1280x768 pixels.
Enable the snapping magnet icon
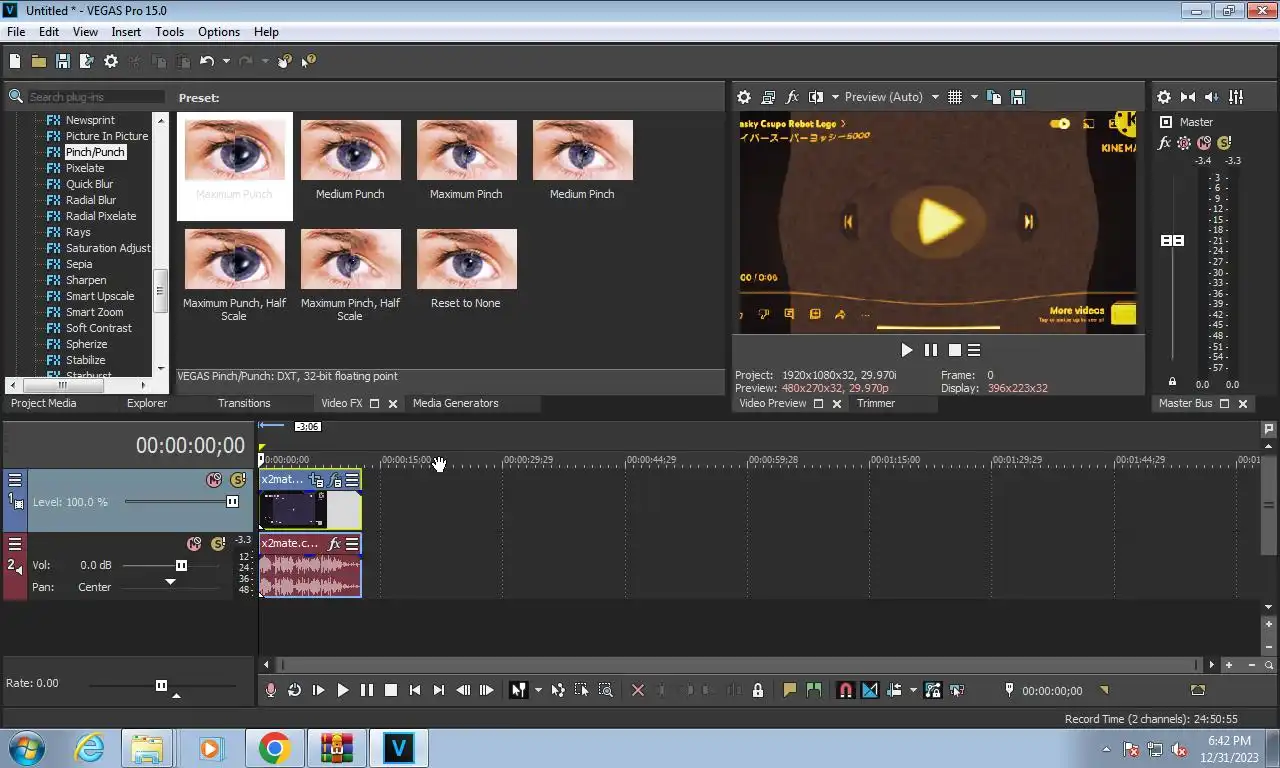(845, 690)
